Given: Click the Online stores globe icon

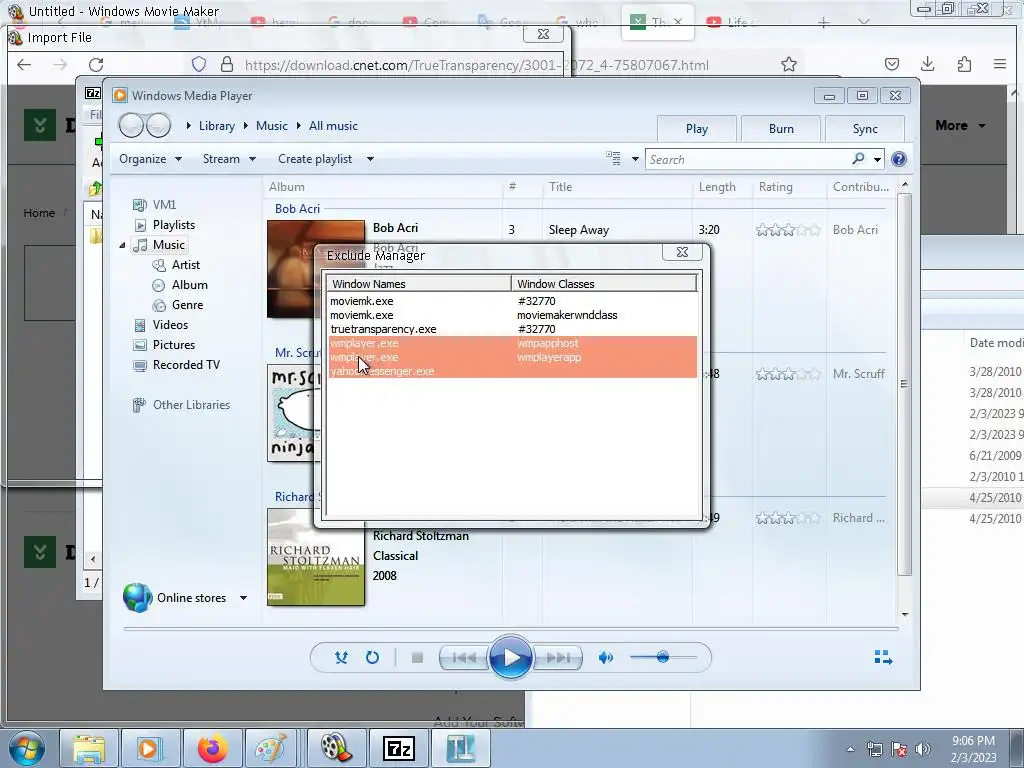Looking at the screenshot, I should (x=137, y=598).
